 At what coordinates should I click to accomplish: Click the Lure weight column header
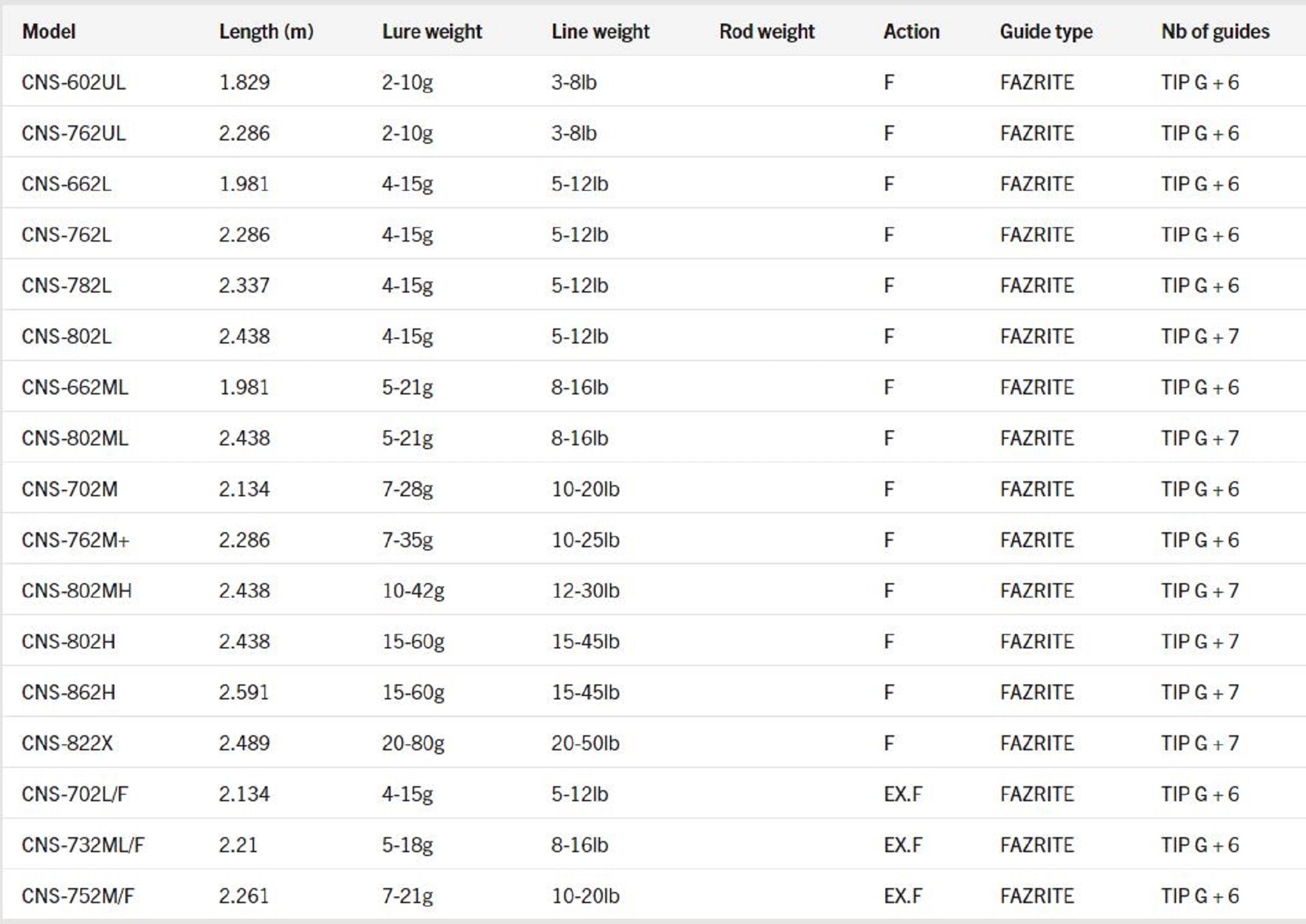click(432, 31)
